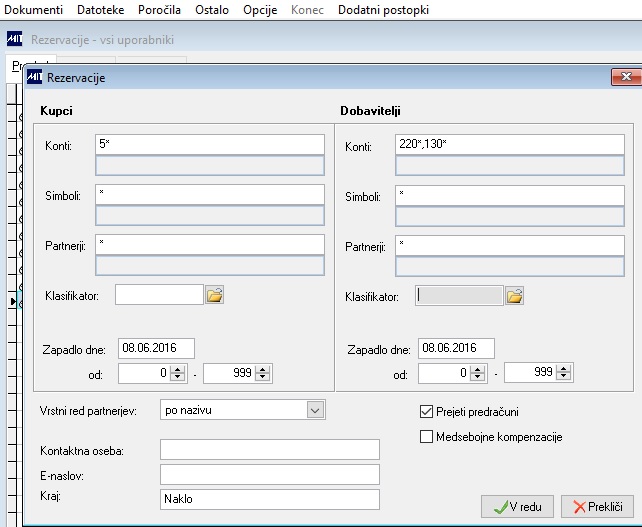Uncheck the Prejeti predračuni checkbox

(426, 412)
